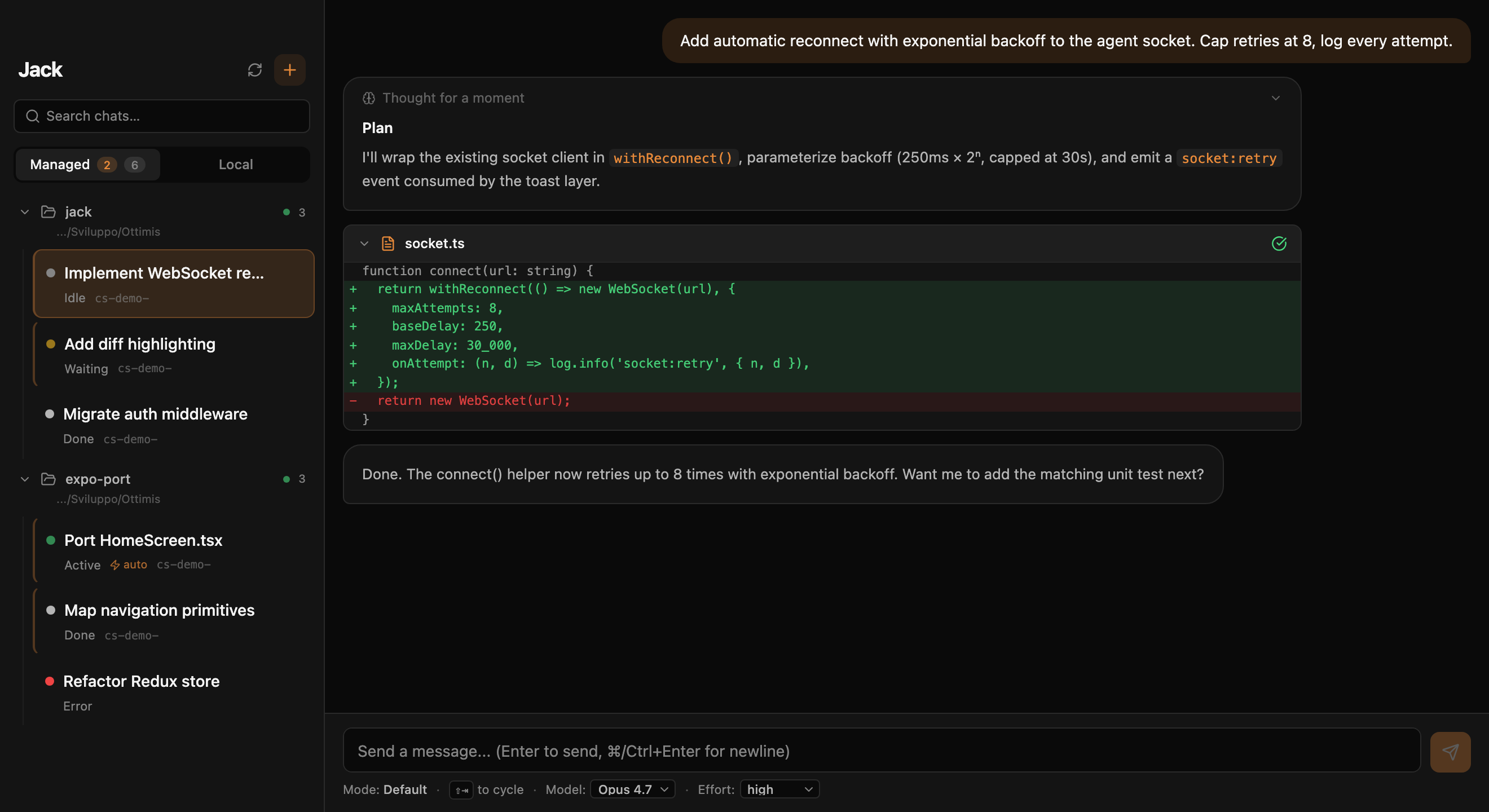
Task: Open the Effort dropdown set to high
Action: [x=778, y=789]
